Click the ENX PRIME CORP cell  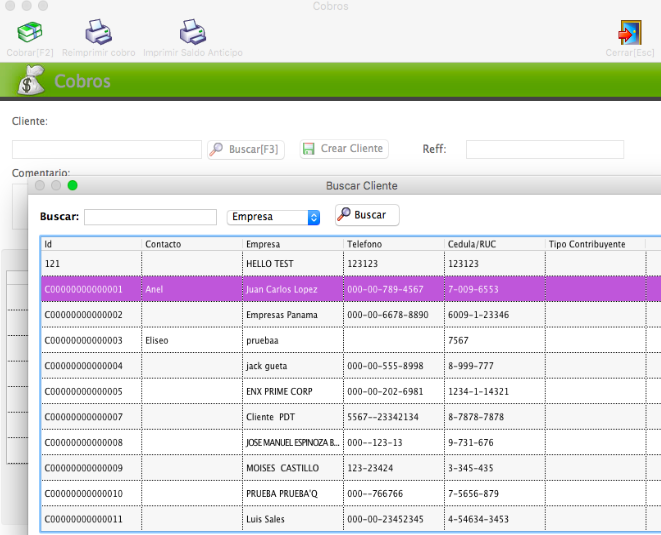coord(293,391)
